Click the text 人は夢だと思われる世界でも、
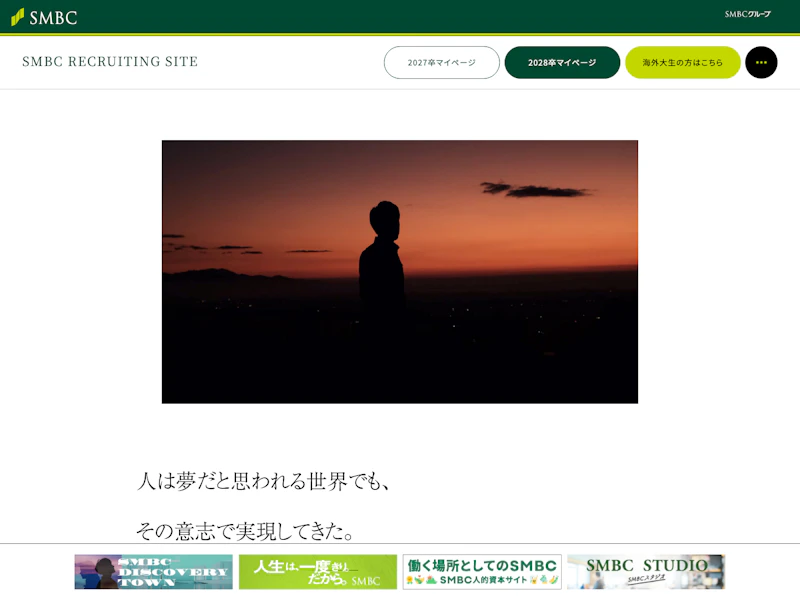This screenshot has width=800, height=600. pos(264,481)
